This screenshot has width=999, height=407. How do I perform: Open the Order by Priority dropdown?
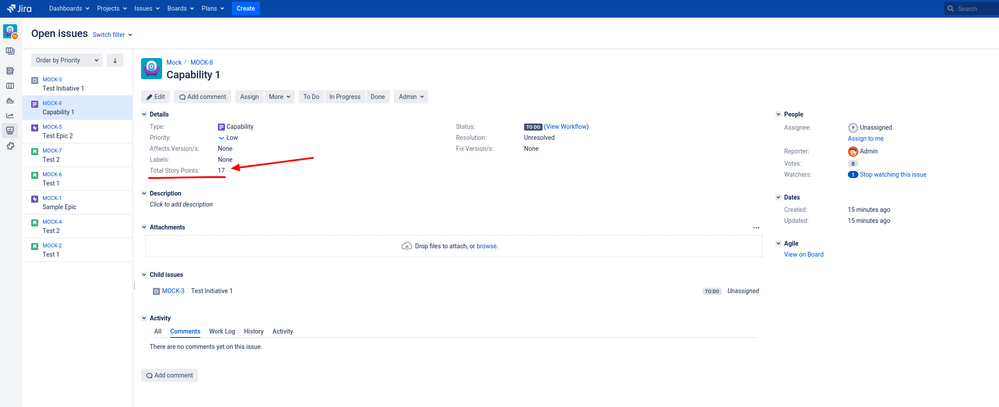pos(67,61)
